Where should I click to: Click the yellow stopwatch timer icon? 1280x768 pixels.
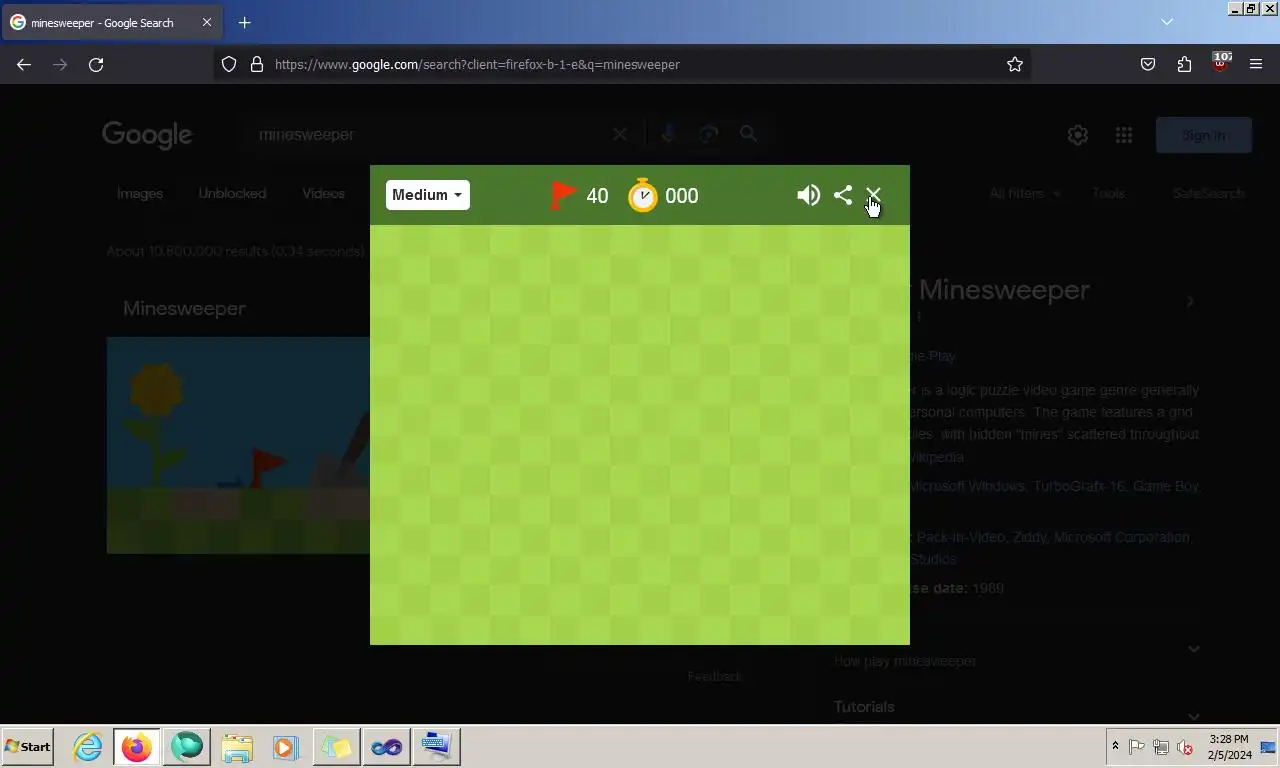click(643, 195)
